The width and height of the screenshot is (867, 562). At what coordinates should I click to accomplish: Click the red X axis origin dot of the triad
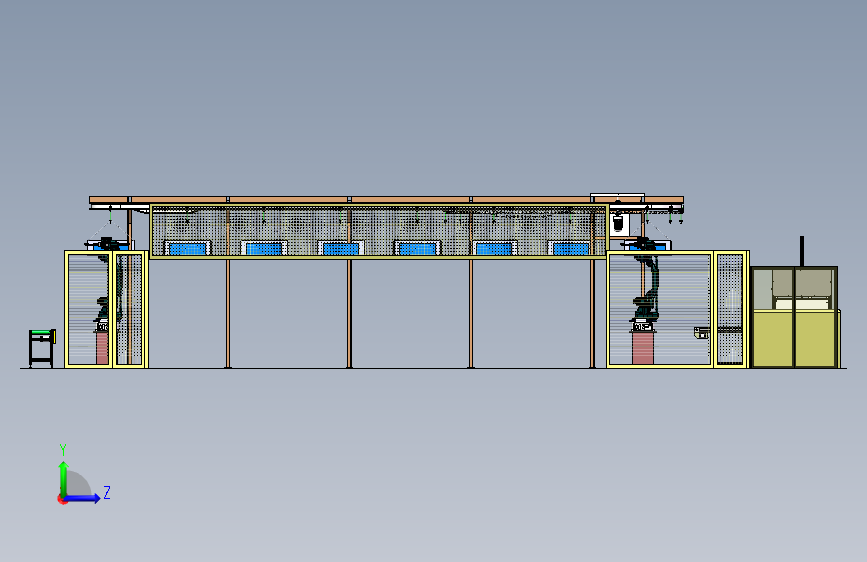tap(62, 499)
